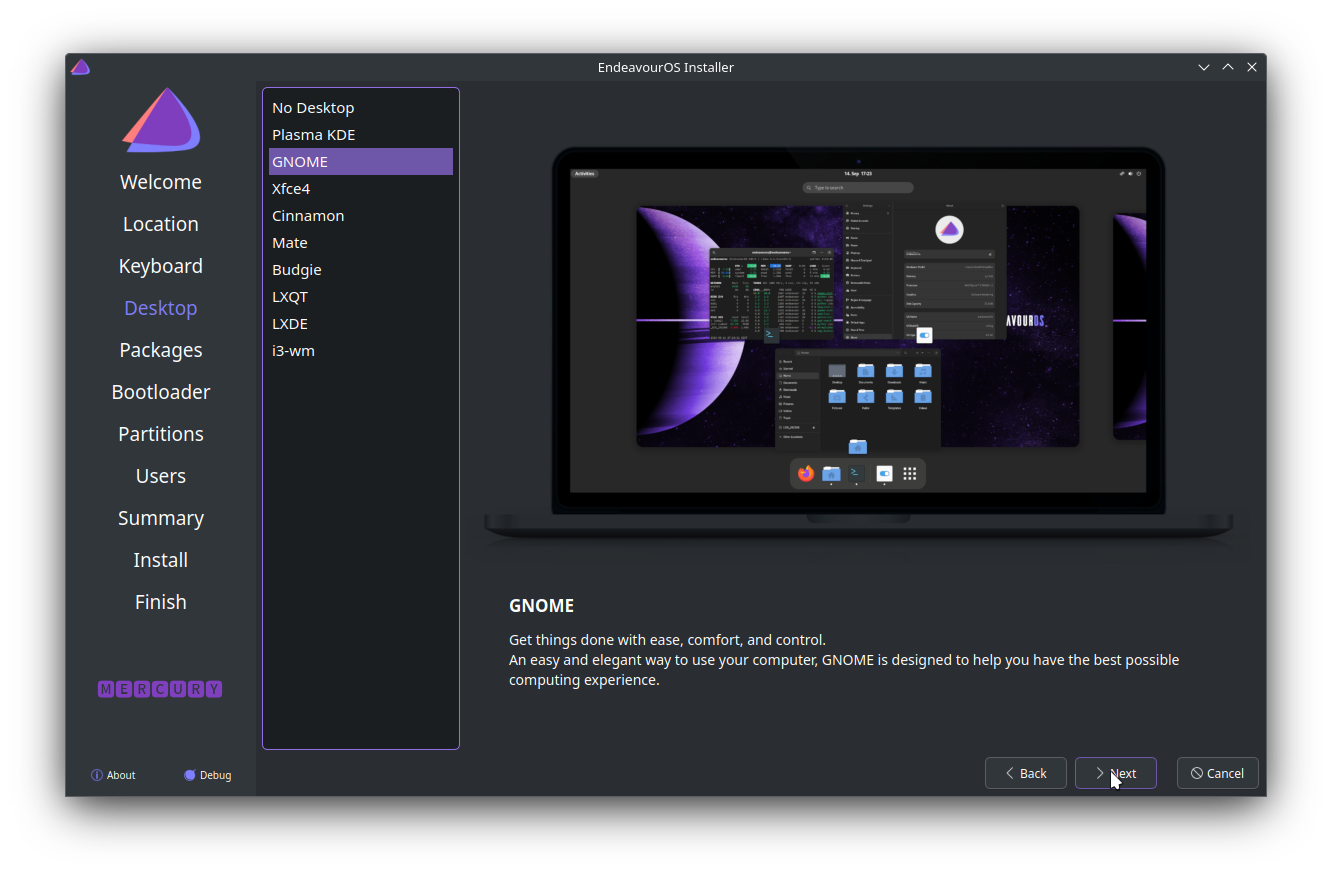Click the Finish step in the sidebar

[161, 602]
